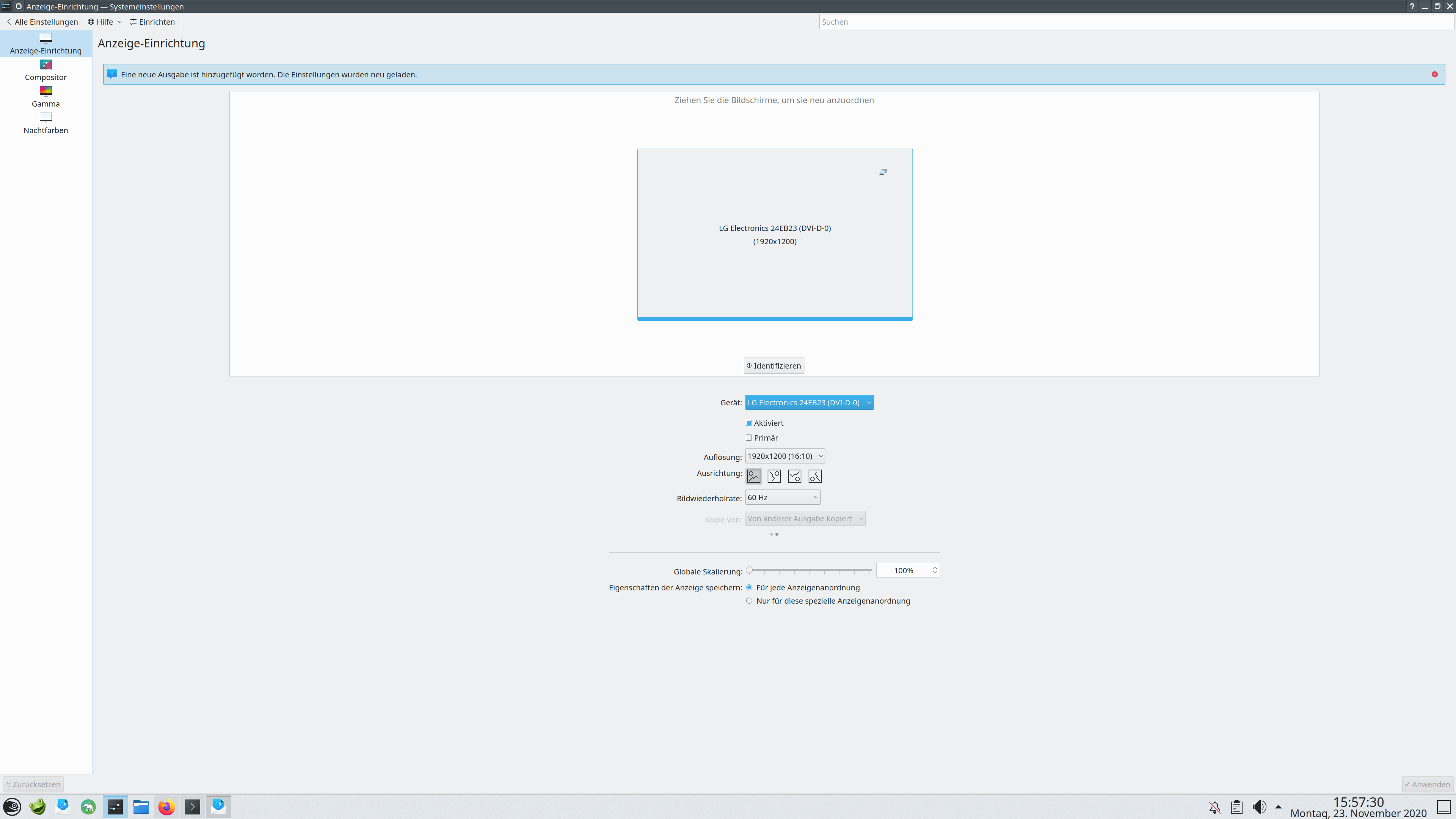Screen dimensions: 1456x819
Task: Open the Gamma settings module
Action: (x=45, y=97)
